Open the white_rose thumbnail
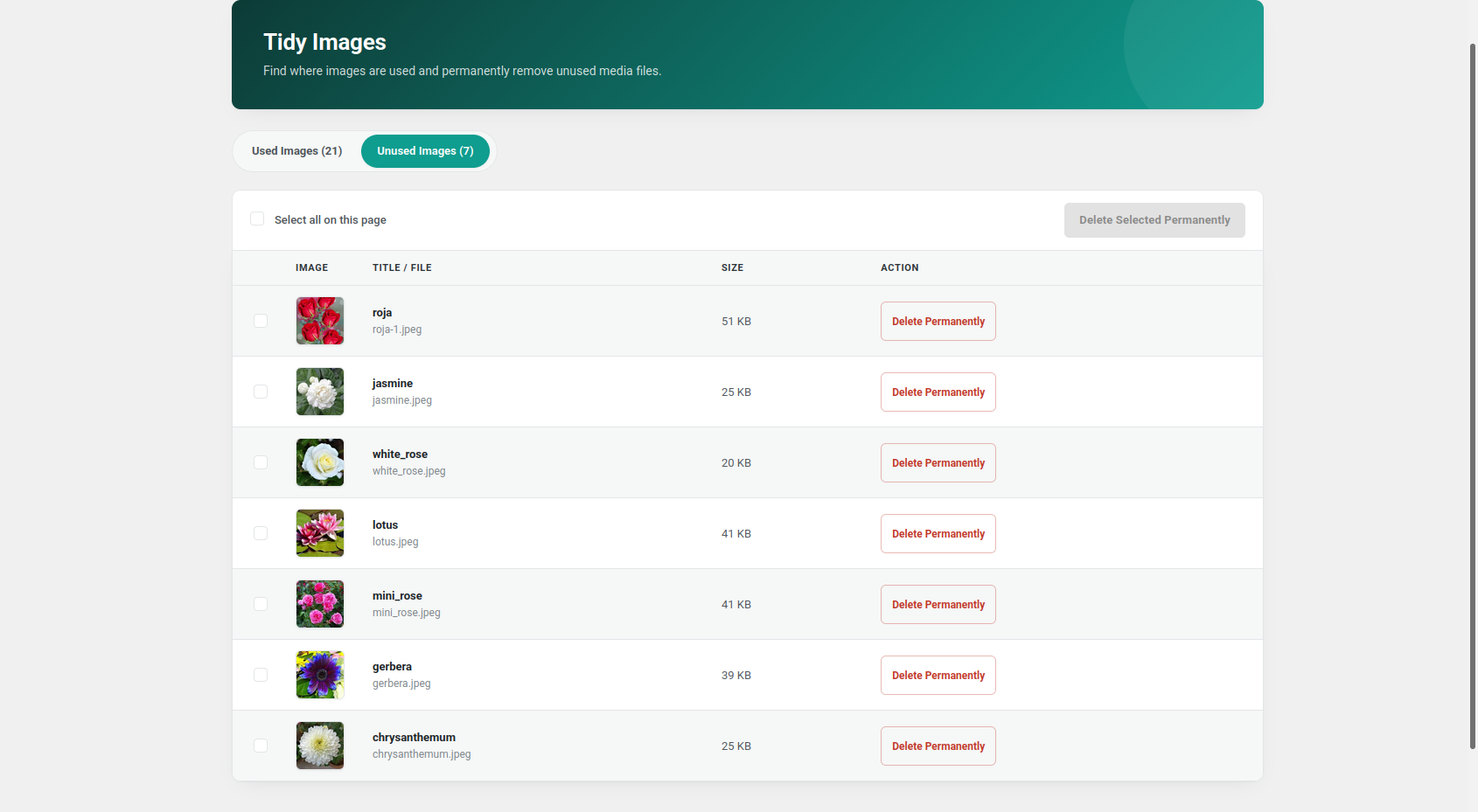Viewport: 1478px width, 812px height. tap(320, 462)
